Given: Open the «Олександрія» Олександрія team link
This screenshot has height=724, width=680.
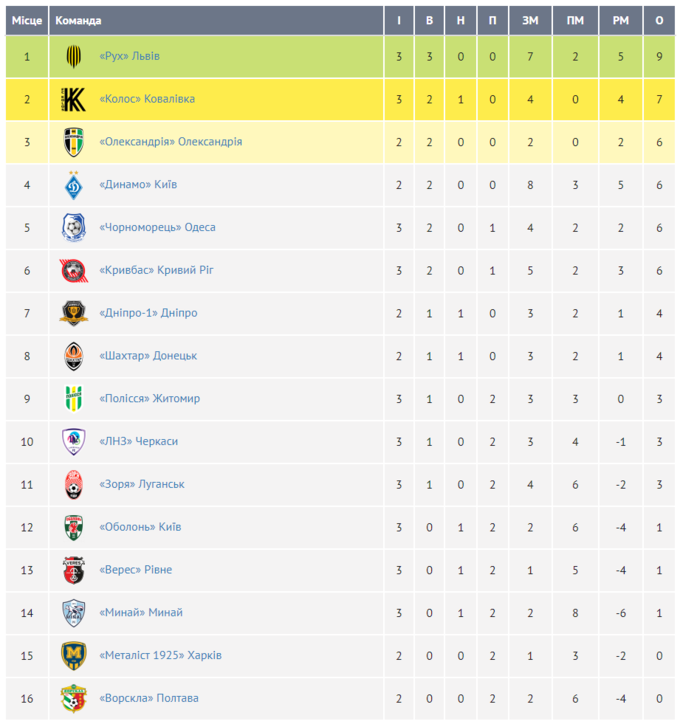Looking at the screenshot, I should coord(170,142).
